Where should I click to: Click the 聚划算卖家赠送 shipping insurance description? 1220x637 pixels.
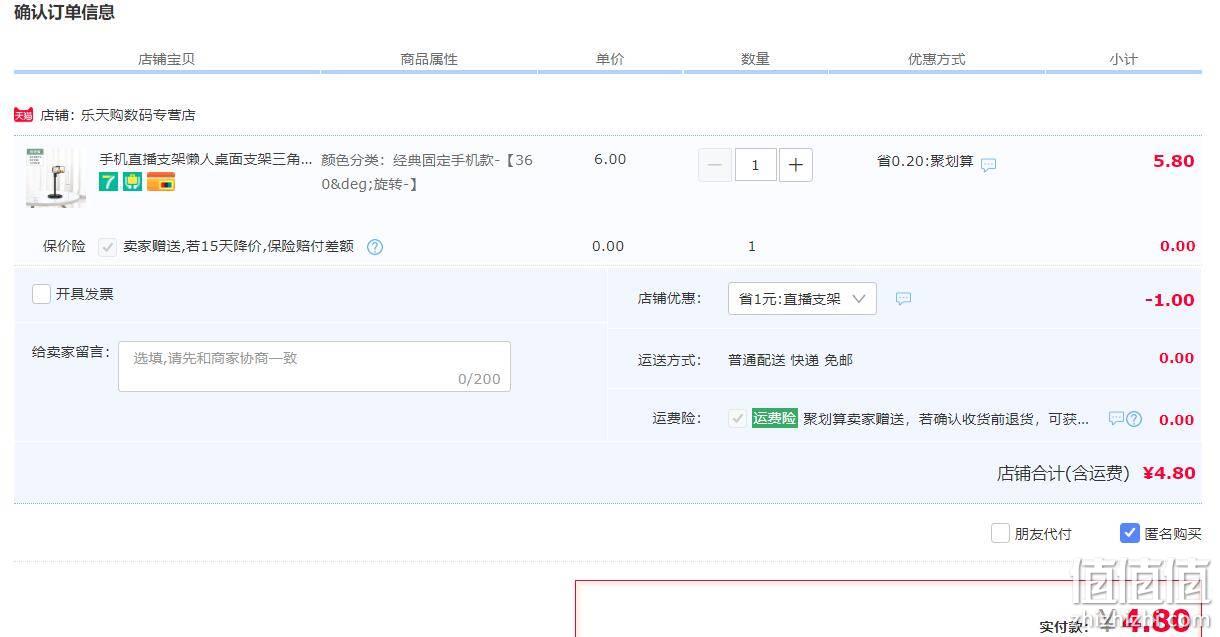(947, 419)
